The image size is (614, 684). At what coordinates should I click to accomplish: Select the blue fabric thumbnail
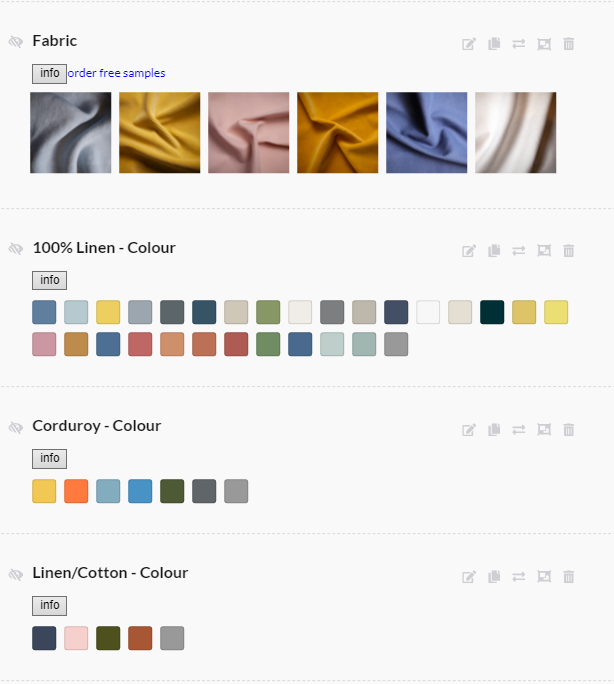(426, 132)
